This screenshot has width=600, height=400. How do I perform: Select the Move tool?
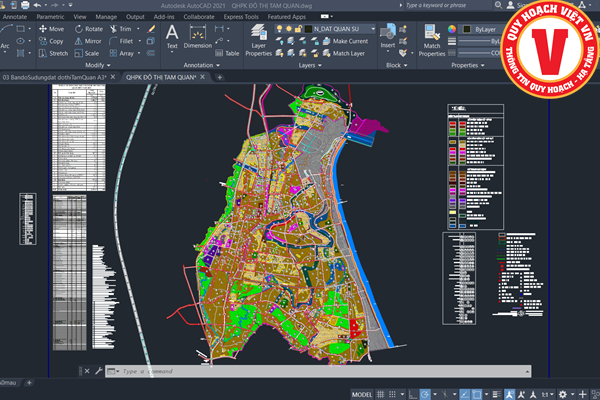pyautogui.click(x=51, y=29)
